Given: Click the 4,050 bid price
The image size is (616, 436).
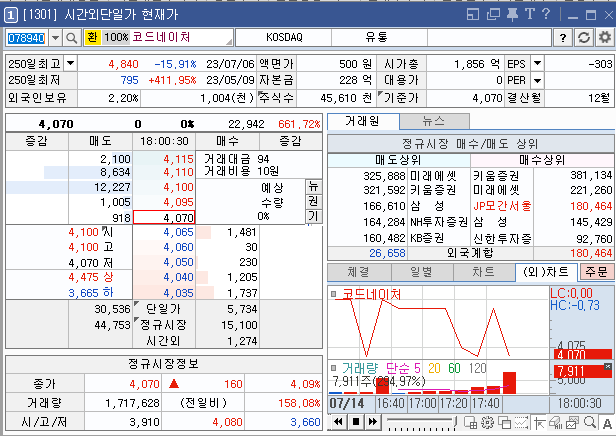Looking at the screenshot, I should pyautogui.click(x=178, y=262).
